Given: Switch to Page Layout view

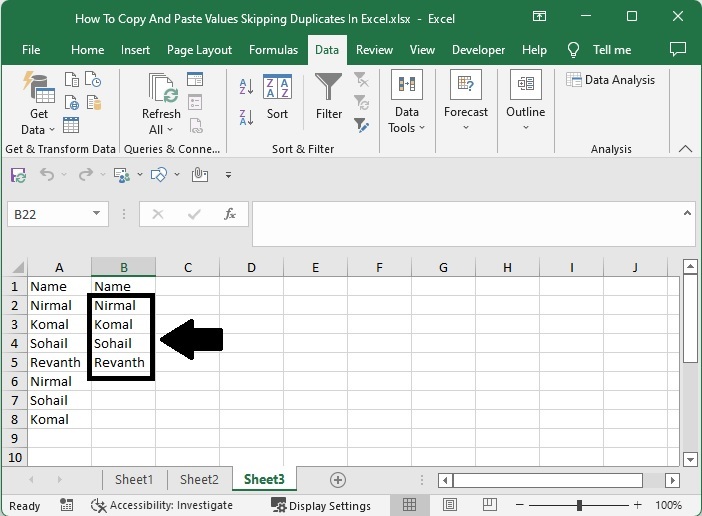Looking at the screenshot, I should pos(449,505).
